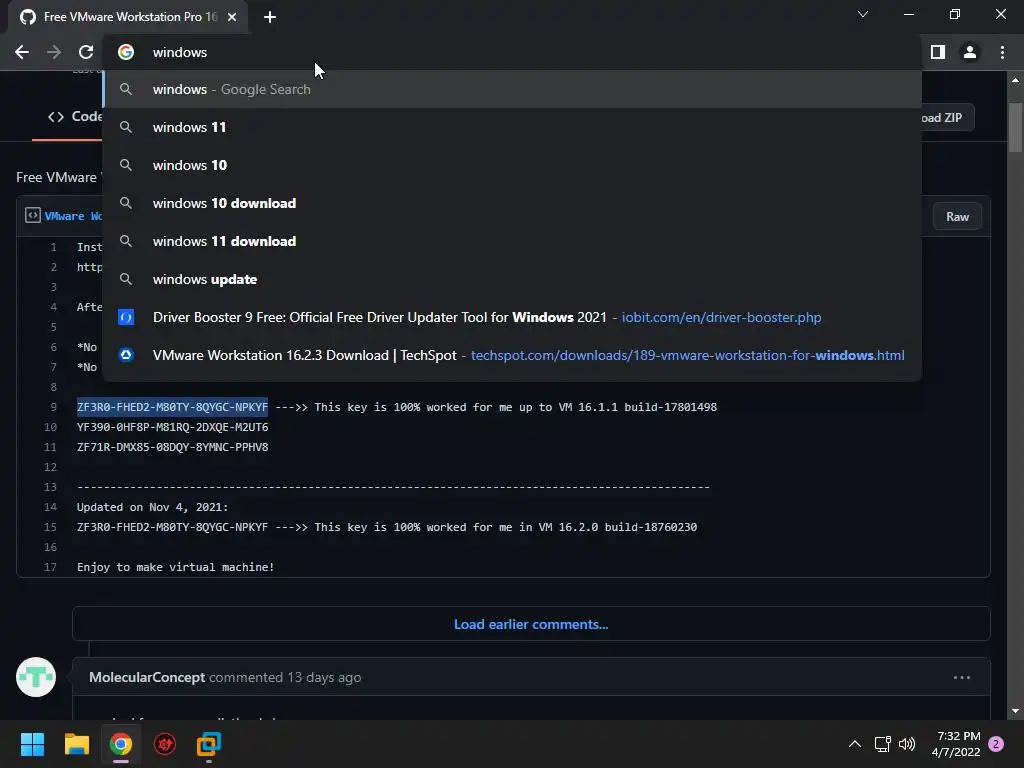Open the tab search chevron in title bar
The height and width of the screenshot is (768, 1024).
863,14
